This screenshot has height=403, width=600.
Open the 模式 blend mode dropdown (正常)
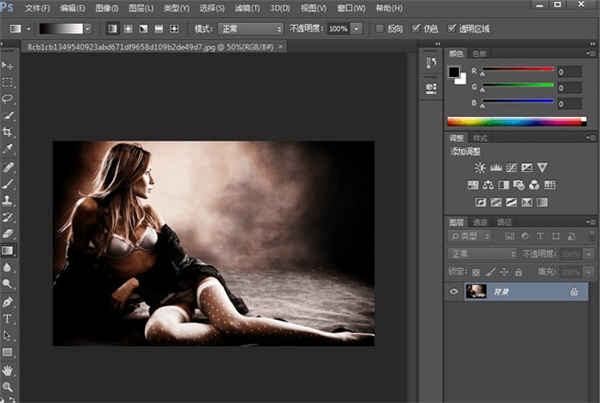click(250, 29)
